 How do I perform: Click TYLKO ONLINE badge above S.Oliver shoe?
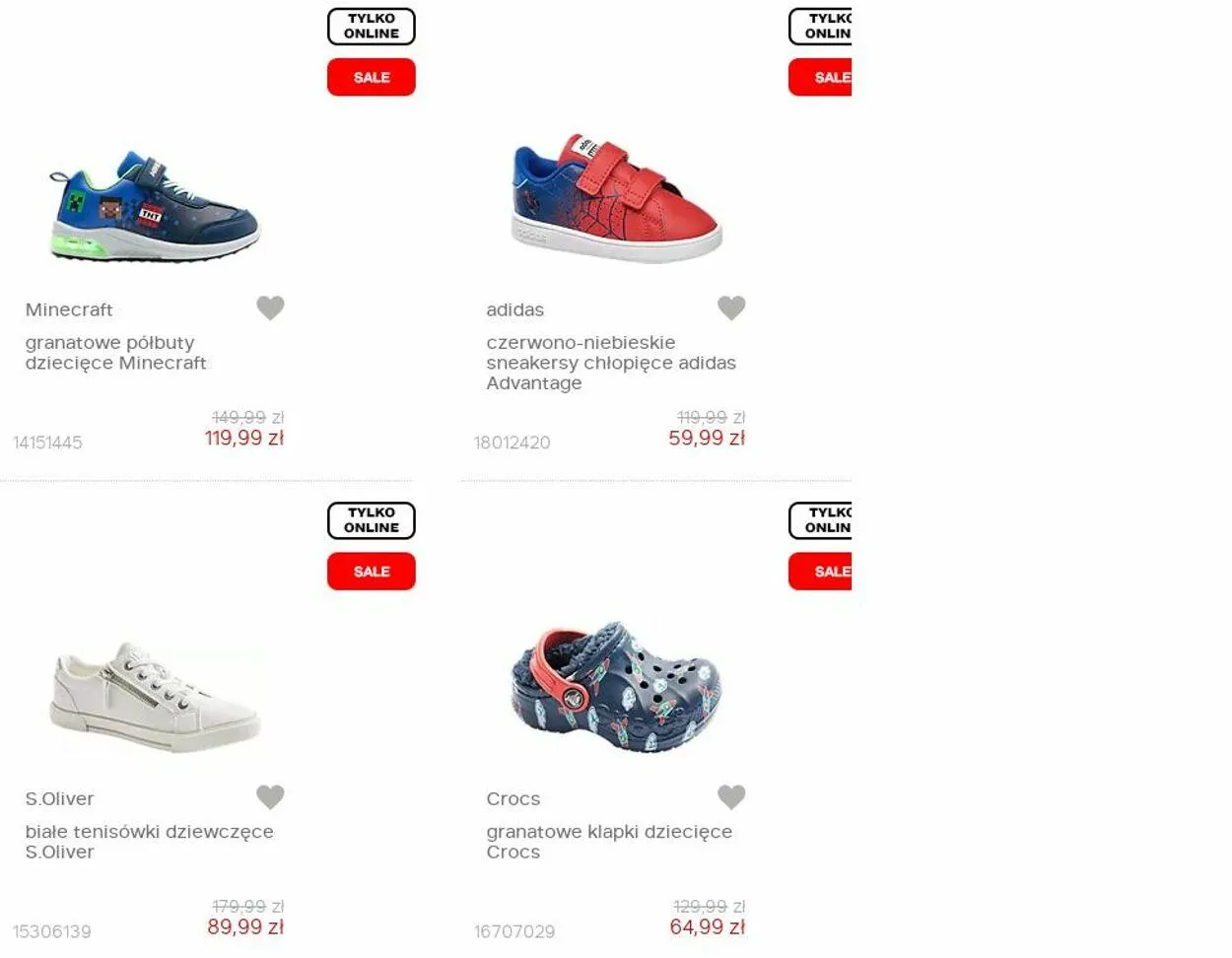(x=372, y=520)
